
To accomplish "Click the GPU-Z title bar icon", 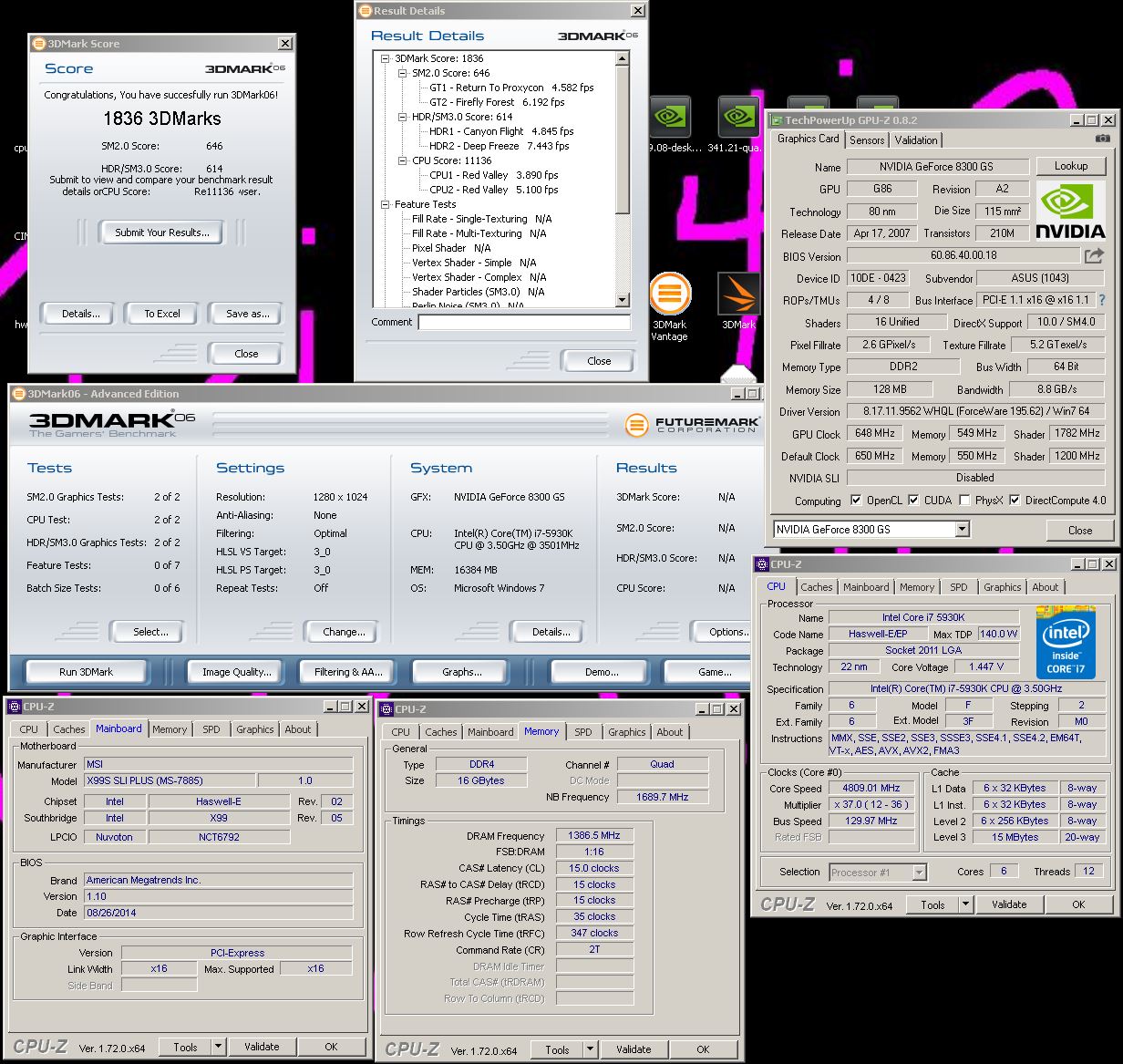I will tap(777, 120).
